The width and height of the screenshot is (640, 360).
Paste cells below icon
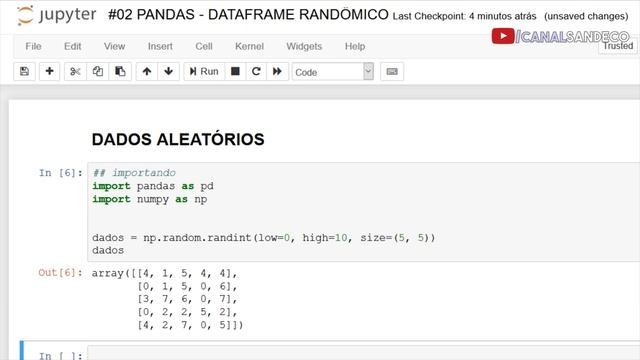120,71
